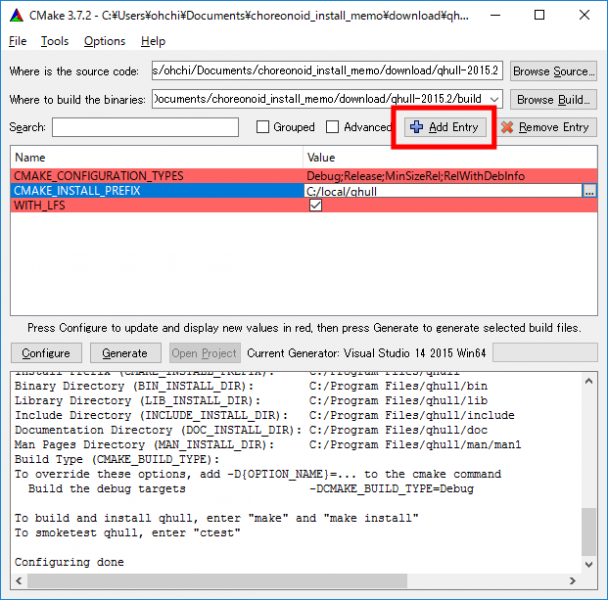608x600 pixels.
Task: Enable the Advanced checkbox
Action: pos(334,128)
